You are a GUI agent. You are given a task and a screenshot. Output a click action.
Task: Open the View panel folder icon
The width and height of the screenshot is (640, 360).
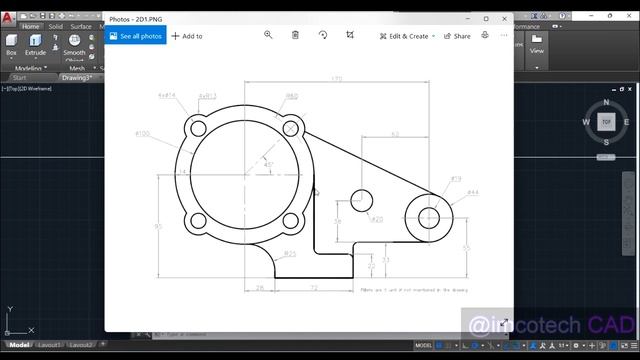coord(537,39)
